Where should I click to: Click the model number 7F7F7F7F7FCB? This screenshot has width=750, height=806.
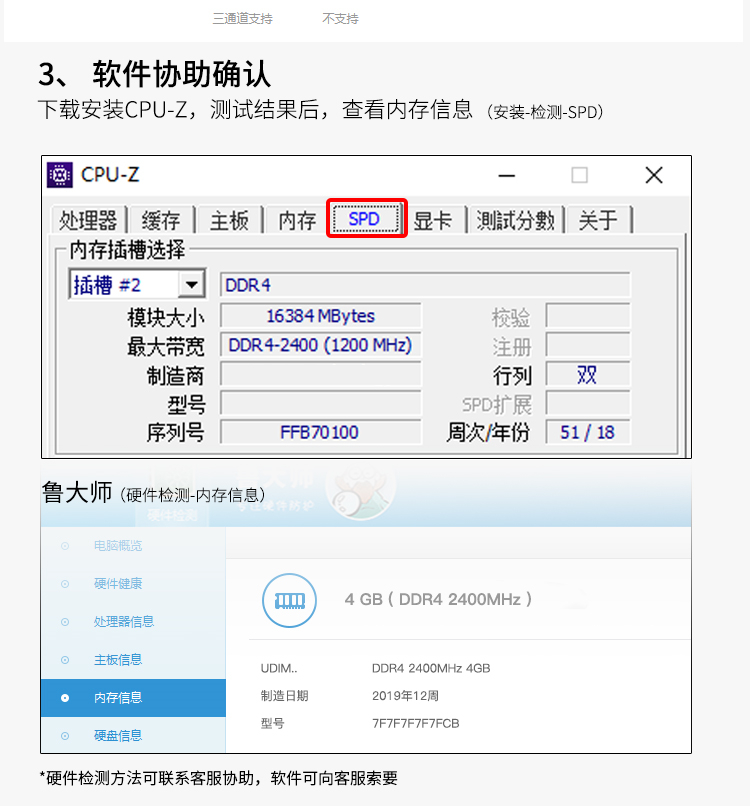(415, 724)
